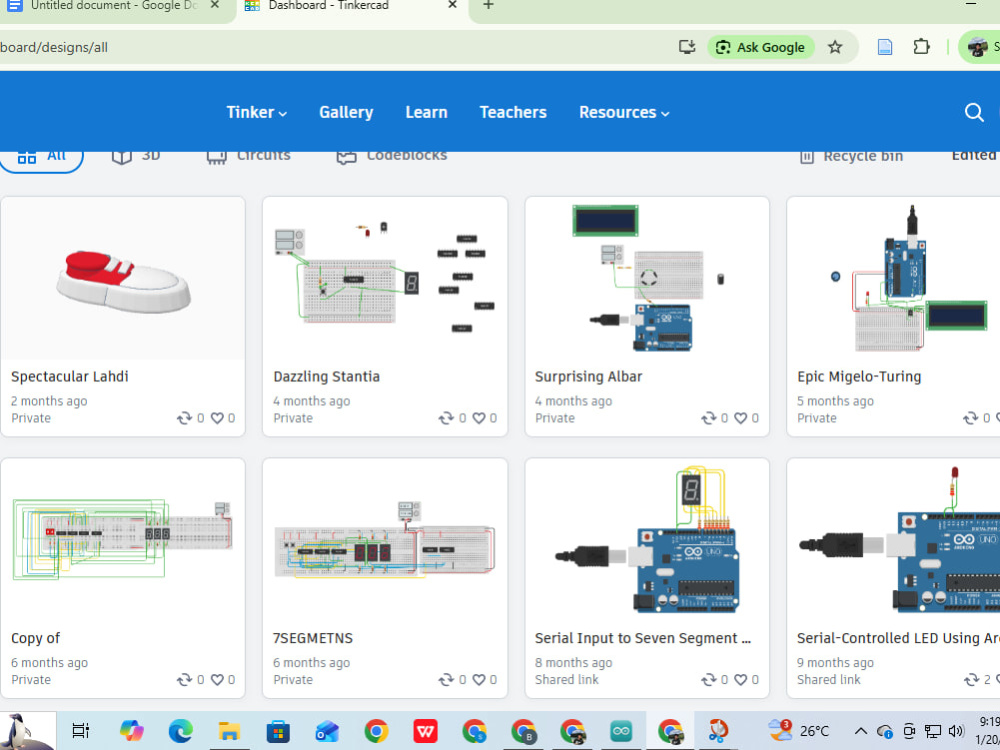The height and width of the screenshot is (750, 1000).
Task: Click remix icon on Epic Migelo-Turing card
Action: click(x=970, y=418)
